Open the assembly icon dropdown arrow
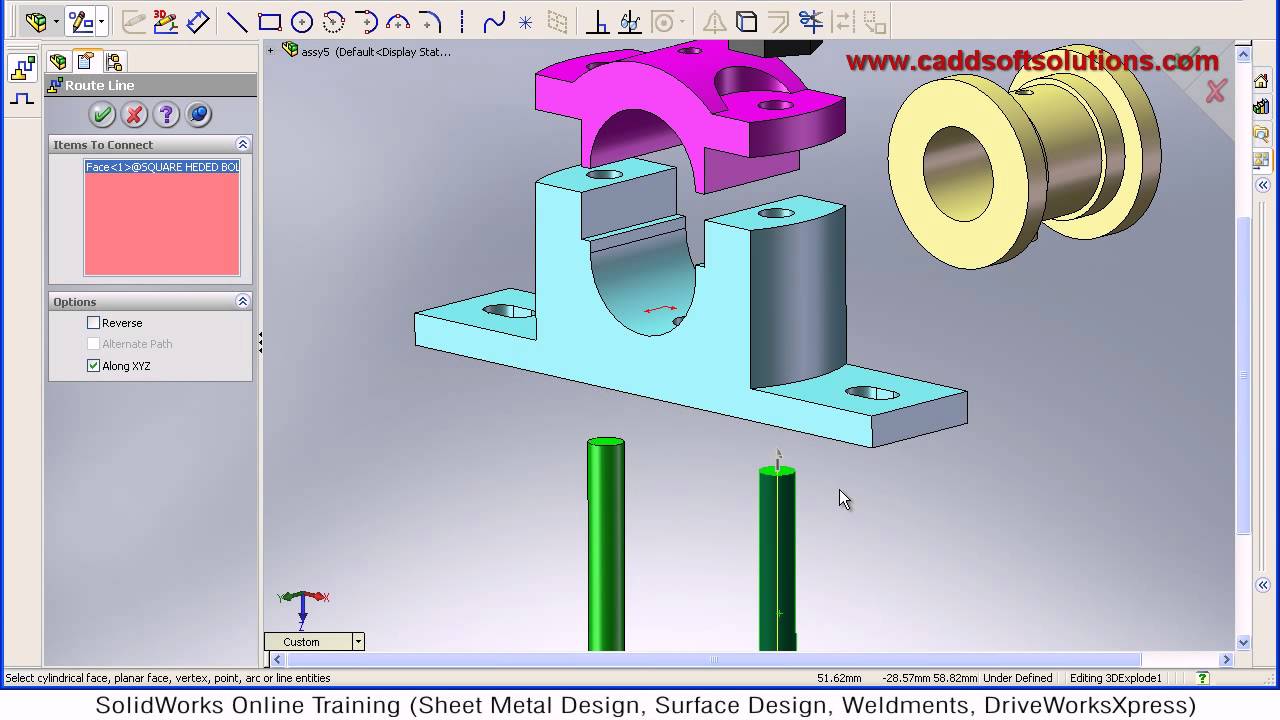The image size is (1280, 720). coord(56,21)
